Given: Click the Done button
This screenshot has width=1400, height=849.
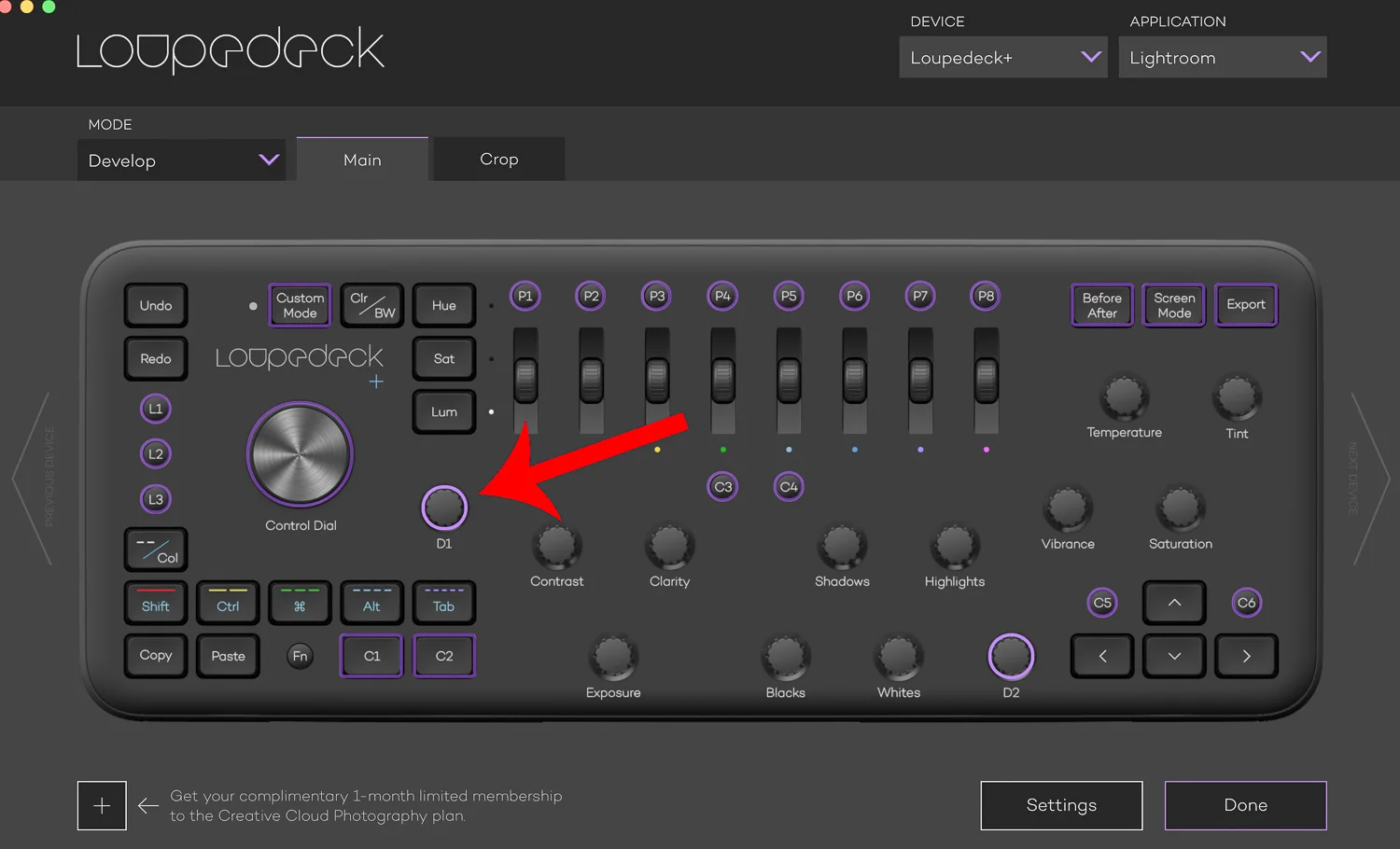Looking at the screenshot, I should coord(1246,805).
